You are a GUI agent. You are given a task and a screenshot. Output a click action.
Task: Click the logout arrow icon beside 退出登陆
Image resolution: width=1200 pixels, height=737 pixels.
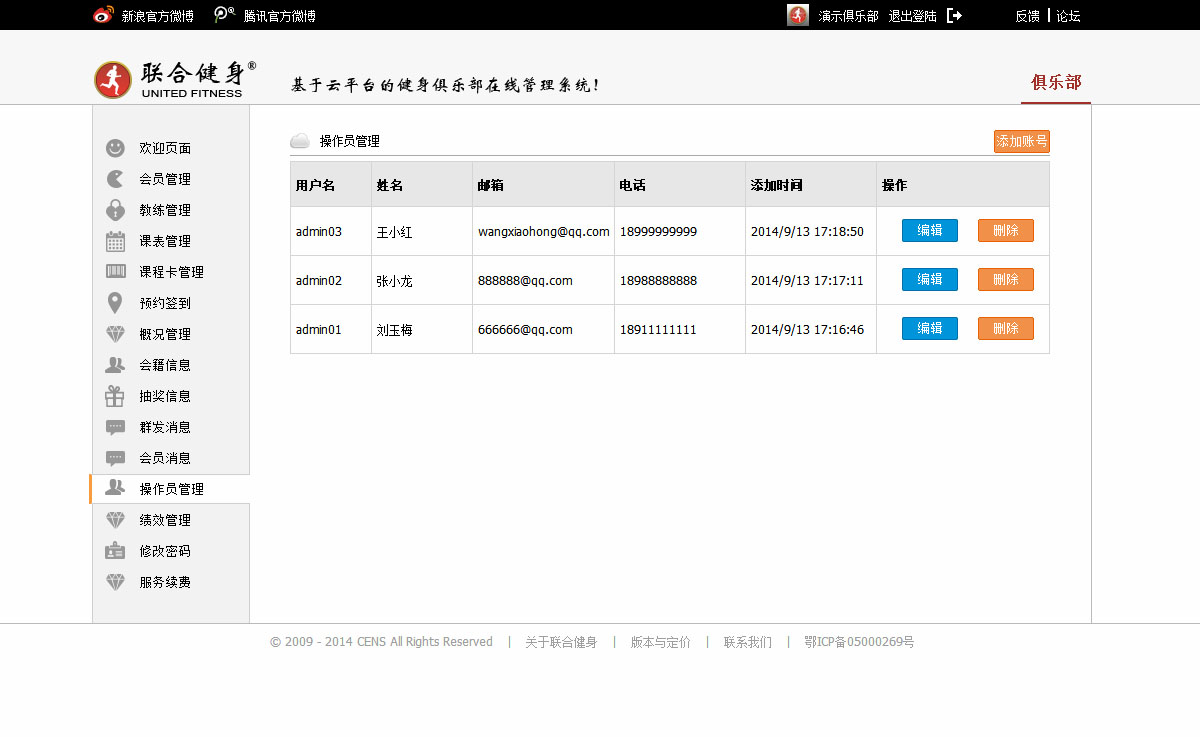click(954, 15)
